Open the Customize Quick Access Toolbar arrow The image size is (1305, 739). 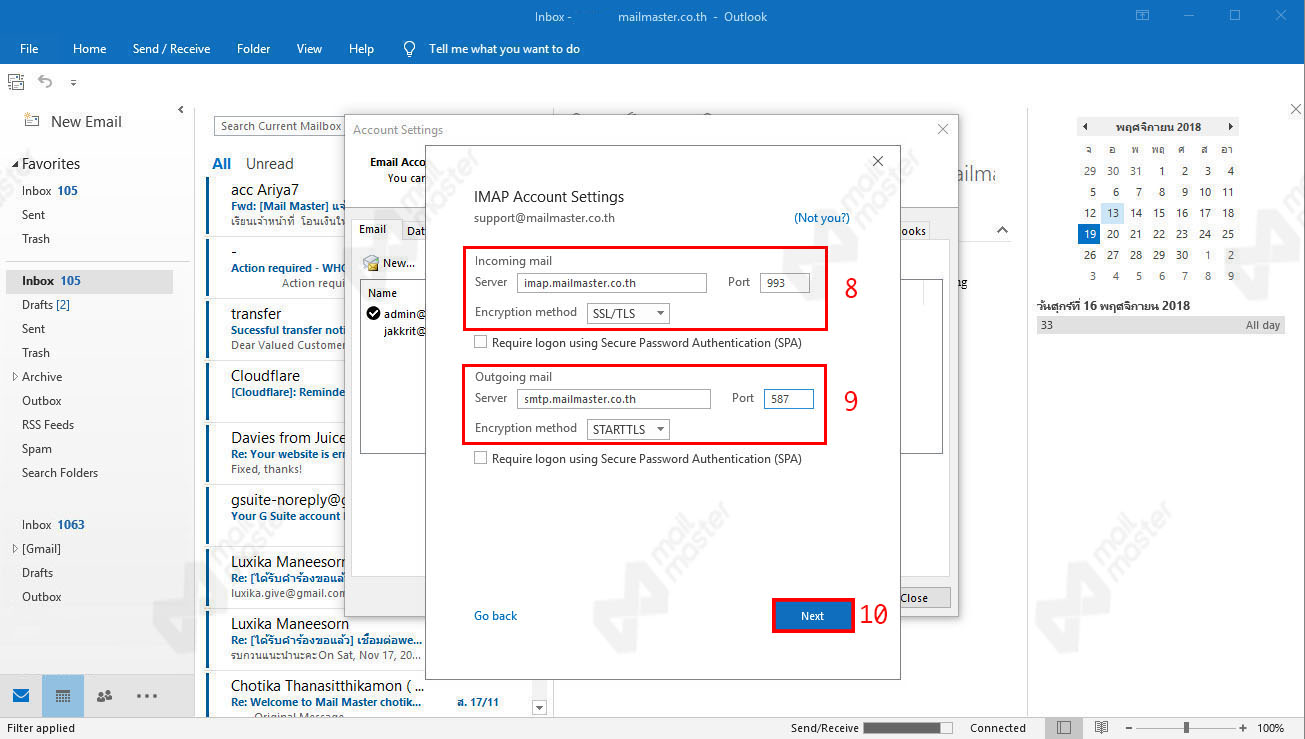(73, 83)
